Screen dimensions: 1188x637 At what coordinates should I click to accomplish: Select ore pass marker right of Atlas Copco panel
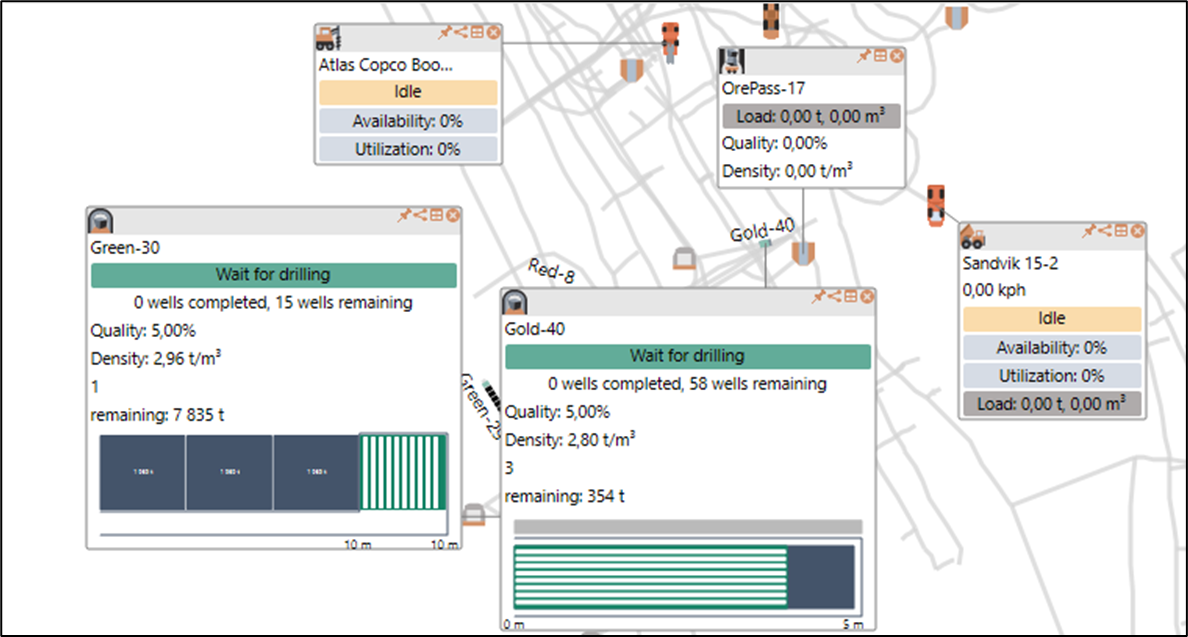click(x=632, y=70)
